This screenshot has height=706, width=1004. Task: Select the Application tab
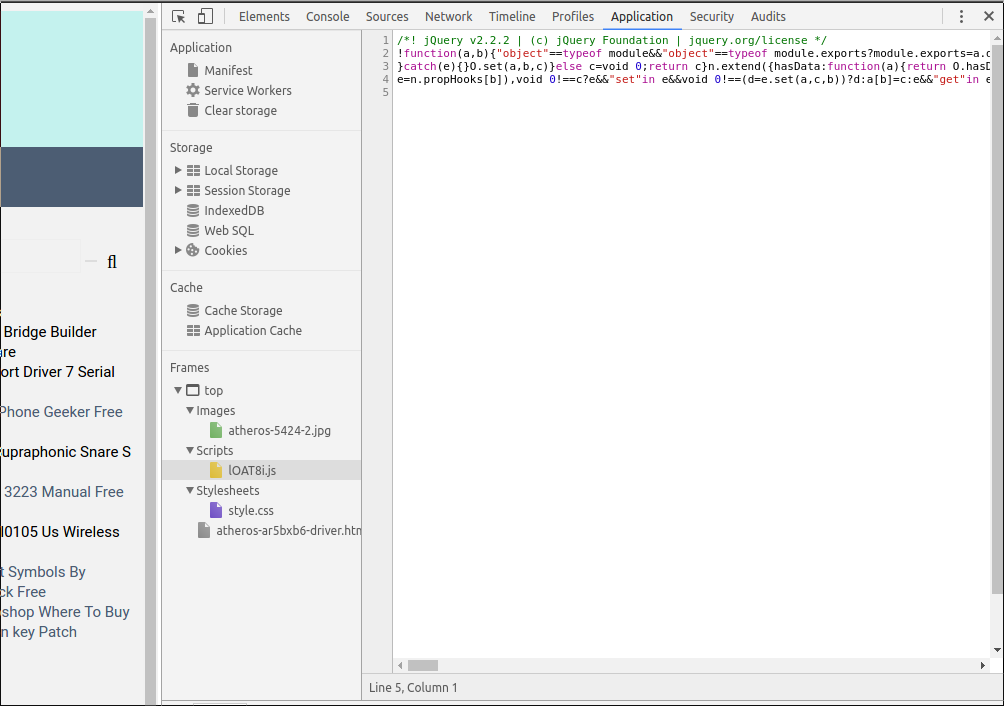pyautogui.click(x=642, y=17)
